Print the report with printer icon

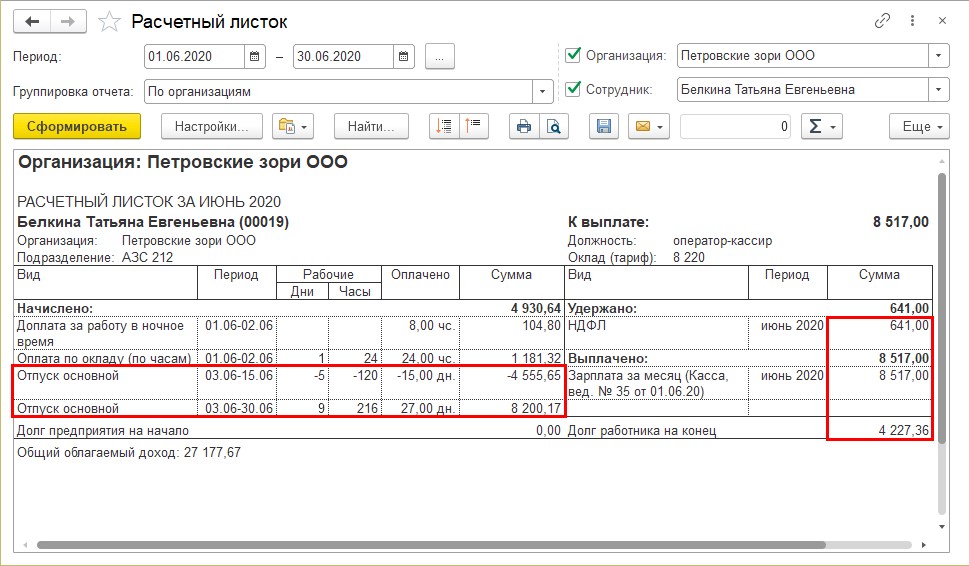coord(524,126)
